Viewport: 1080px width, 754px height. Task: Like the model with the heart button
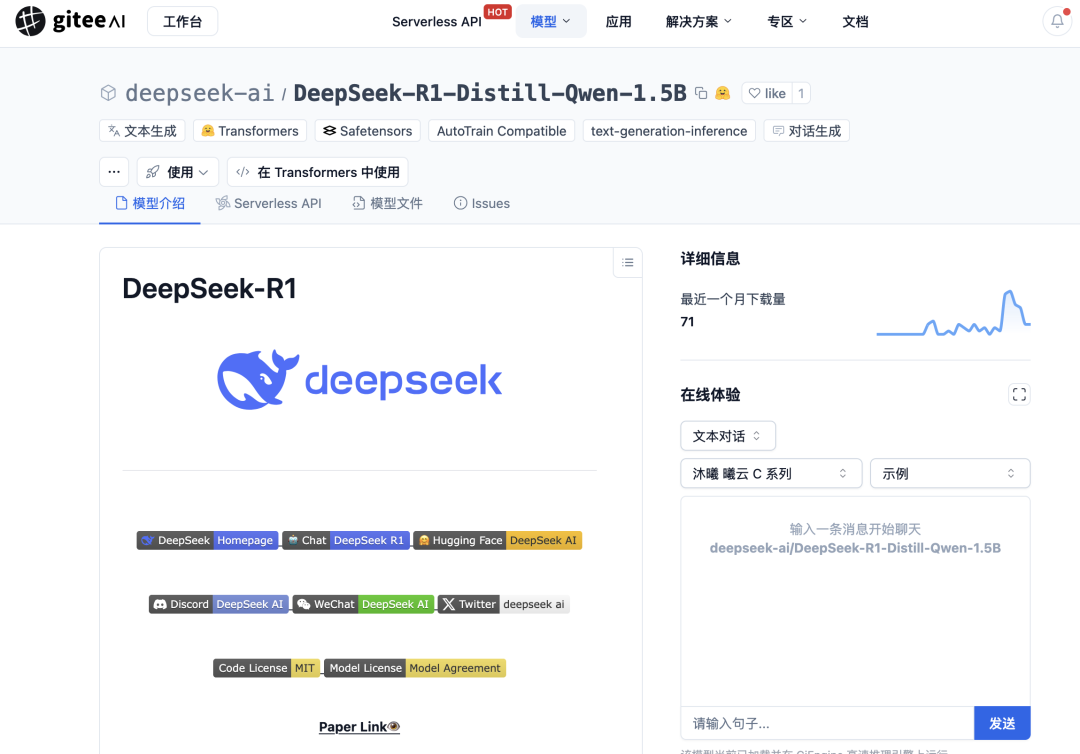pyautogui.click(x=767, y=93)
